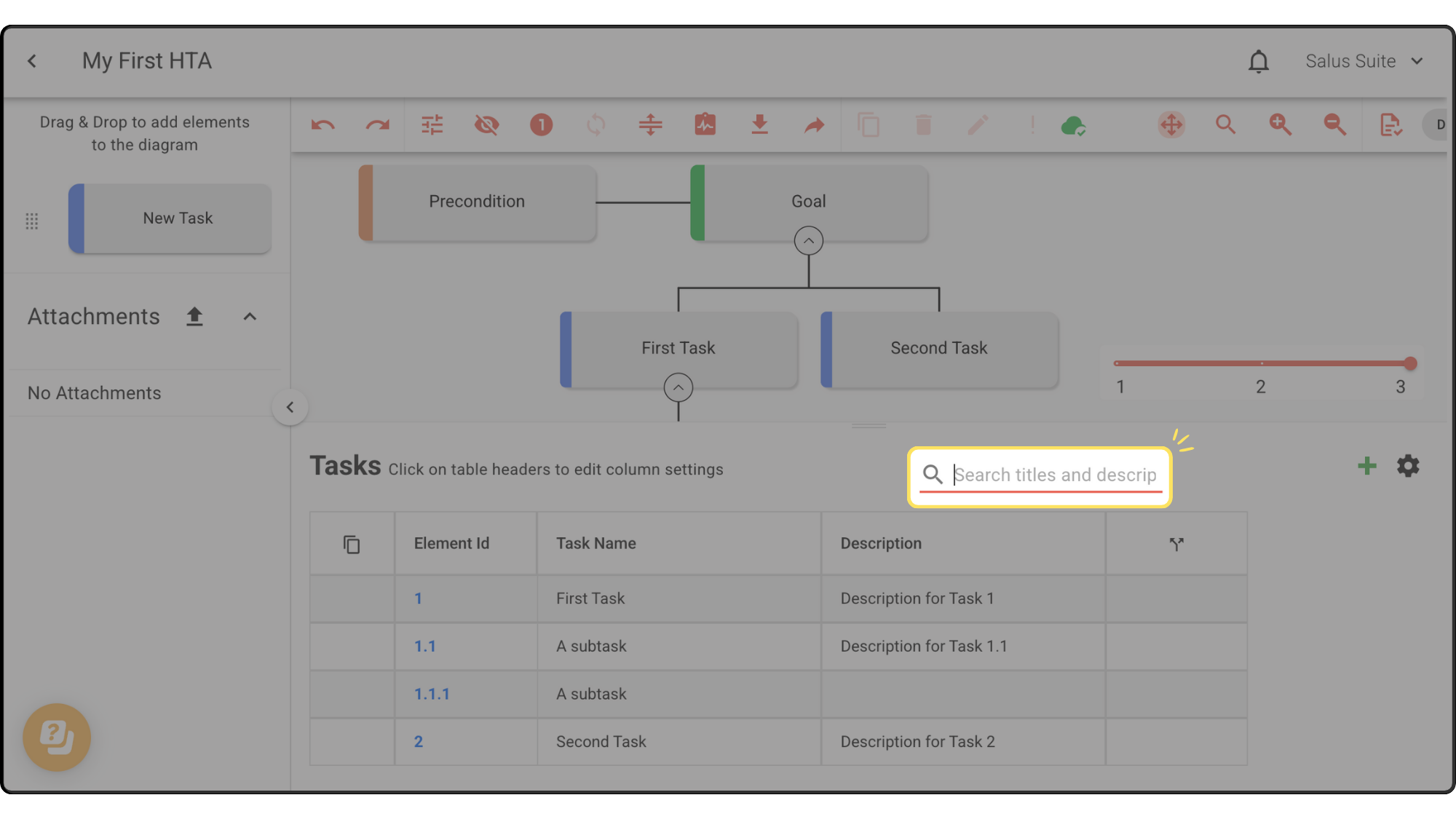The height and width of the screenshot is (819, 1456).
Task: Open element link 2 in table
Action: pyautogui.click(x=419, y=742)
